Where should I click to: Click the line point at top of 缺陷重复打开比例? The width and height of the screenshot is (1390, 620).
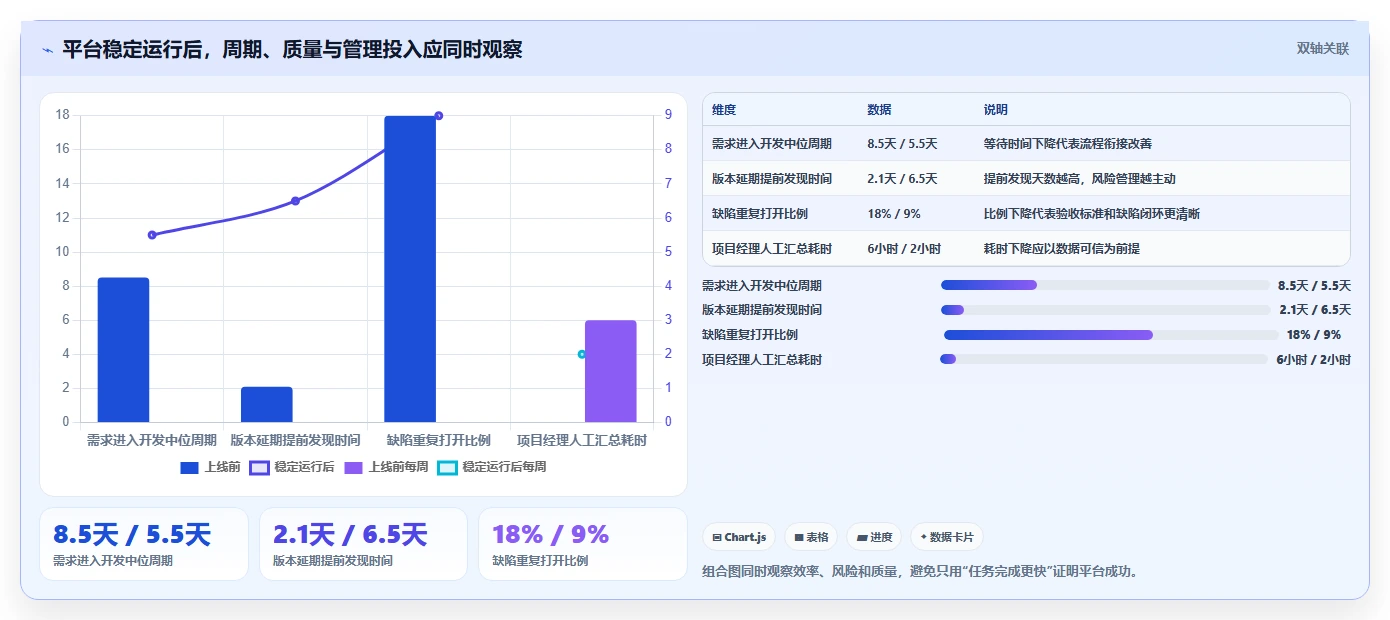tap(439, 116)
